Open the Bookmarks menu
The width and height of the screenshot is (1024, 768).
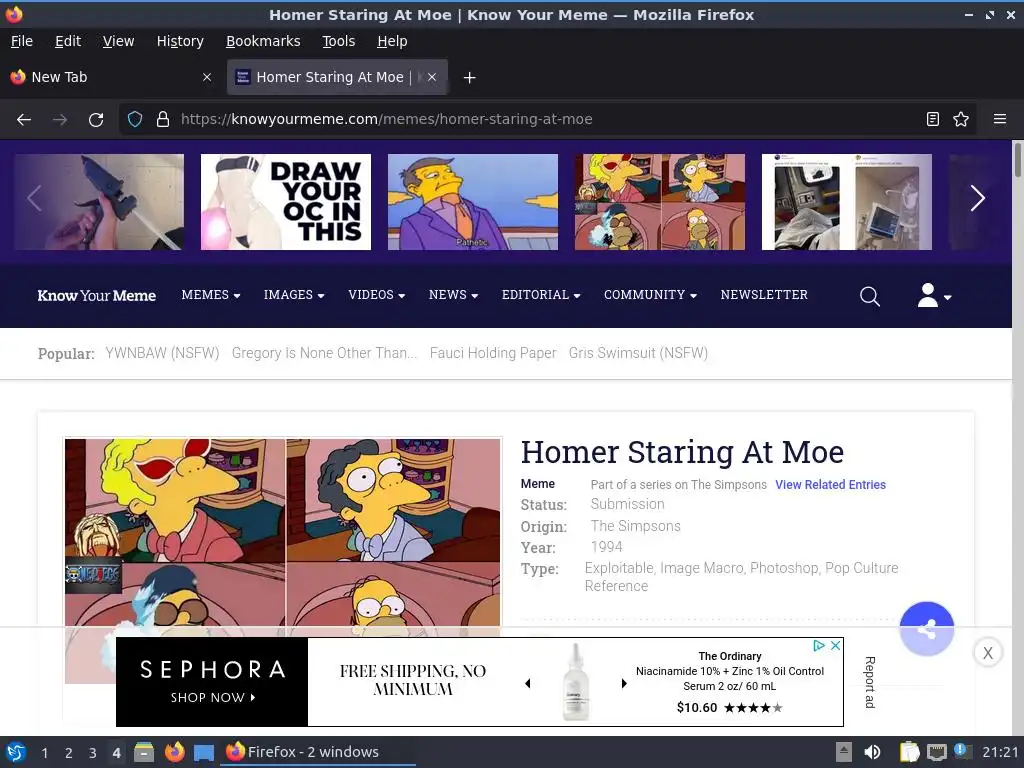[x=263, y=41]
